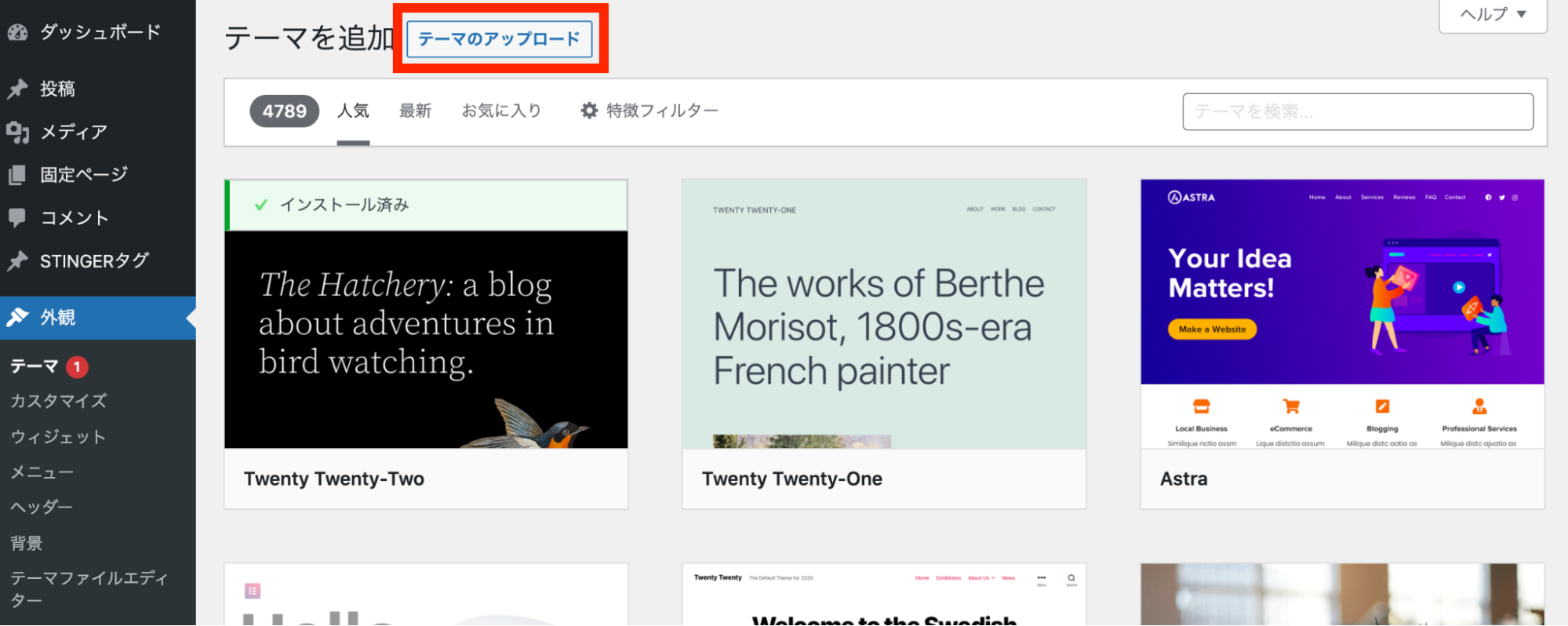Click the インストール済み status banner
Image resolution: width=1568 pixels, height=626 pixels.
pos(426,205)
